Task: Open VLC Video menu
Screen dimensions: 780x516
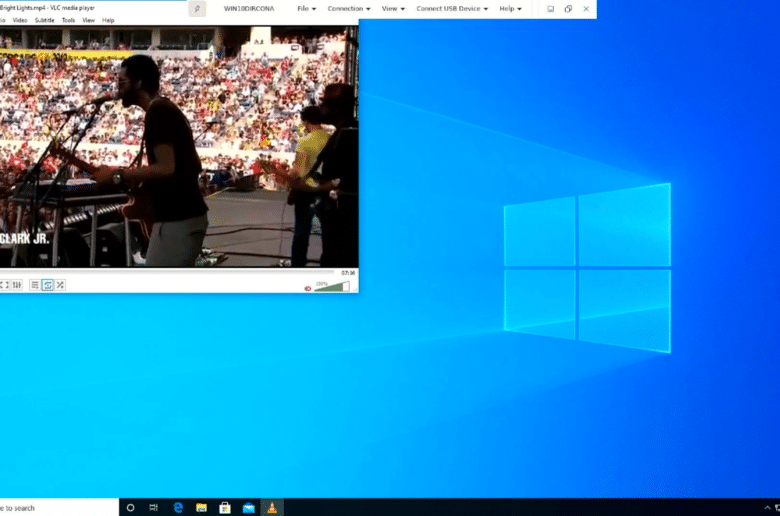Action: click(19, 20)
